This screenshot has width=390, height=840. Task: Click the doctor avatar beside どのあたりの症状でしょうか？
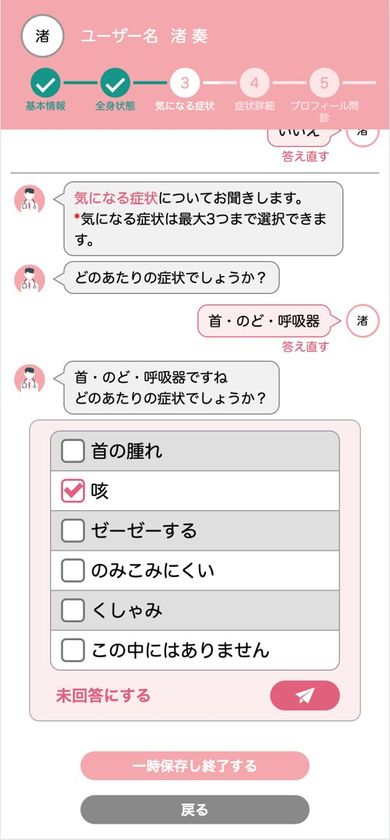(x=29, y=278)
